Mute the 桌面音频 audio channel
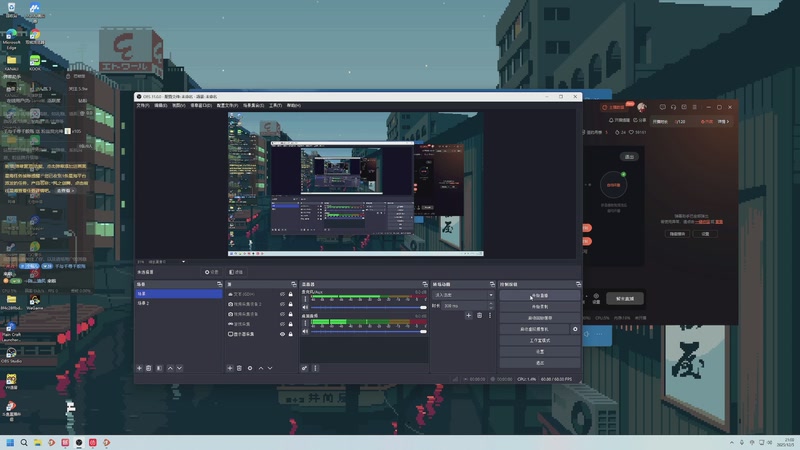 click(305, 332)
